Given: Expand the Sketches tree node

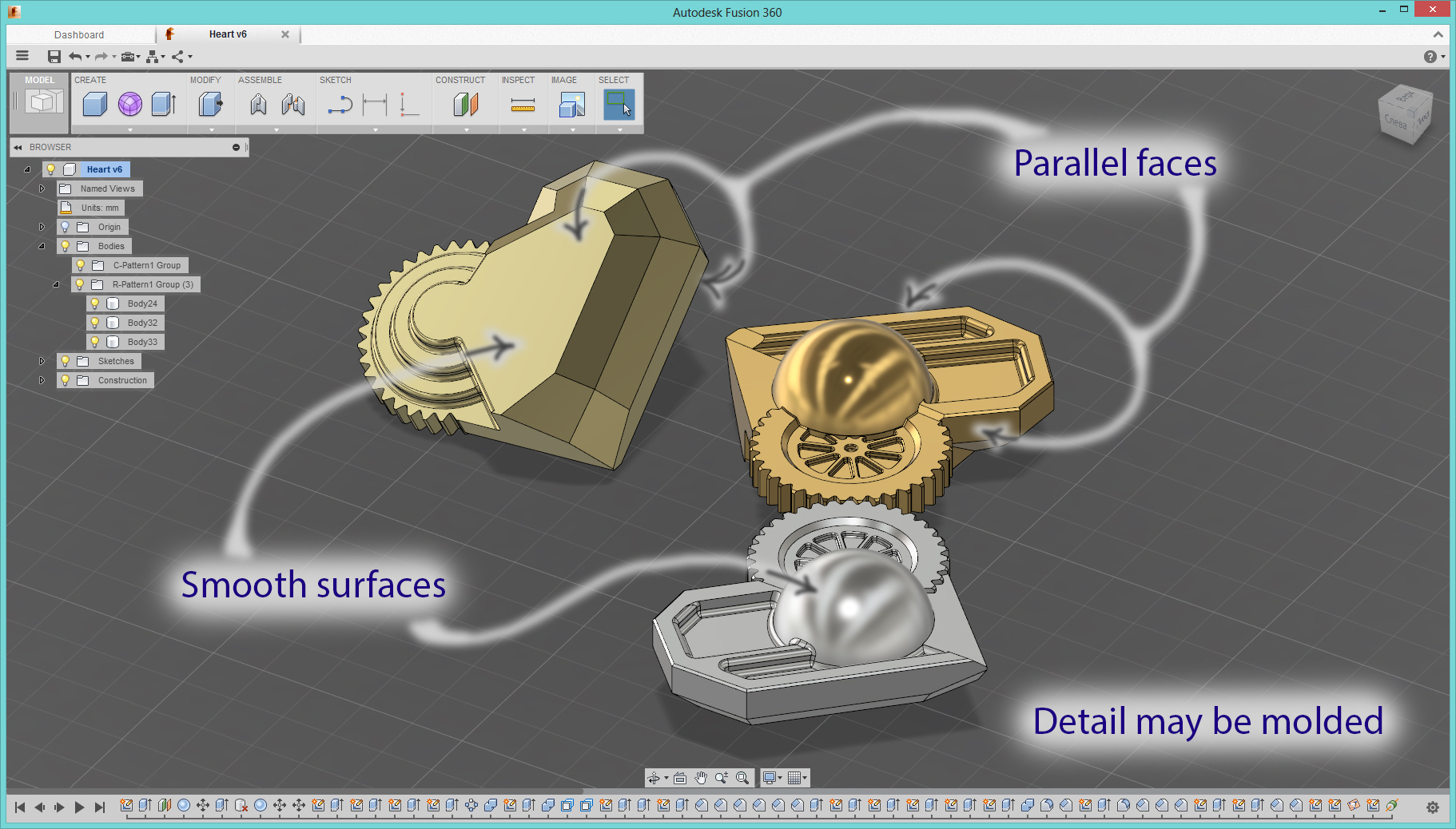Looking at the screenshot, I should click(42, 361).
